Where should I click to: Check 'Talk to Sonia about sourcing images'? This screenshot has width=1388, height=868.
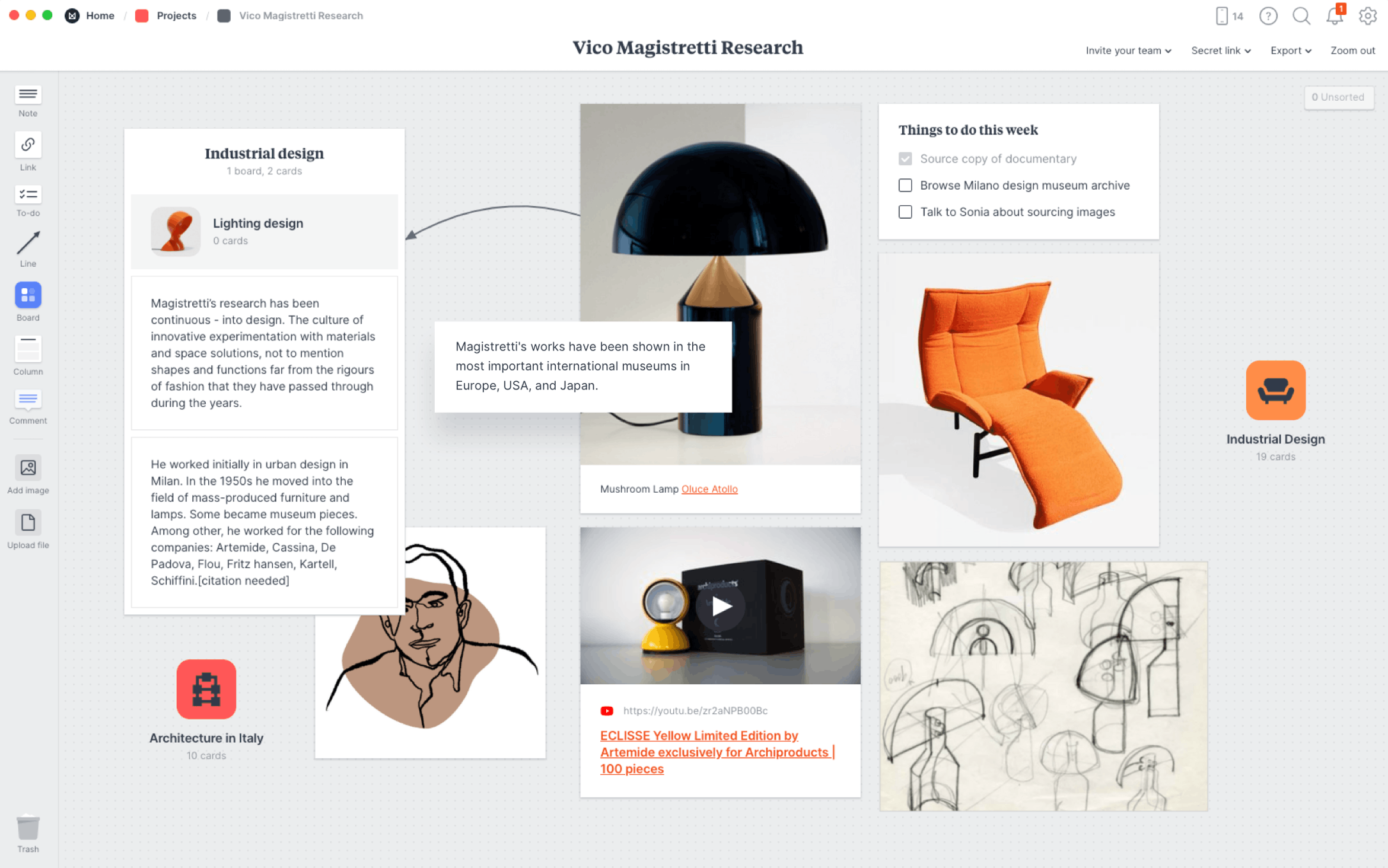coord(905,212)
